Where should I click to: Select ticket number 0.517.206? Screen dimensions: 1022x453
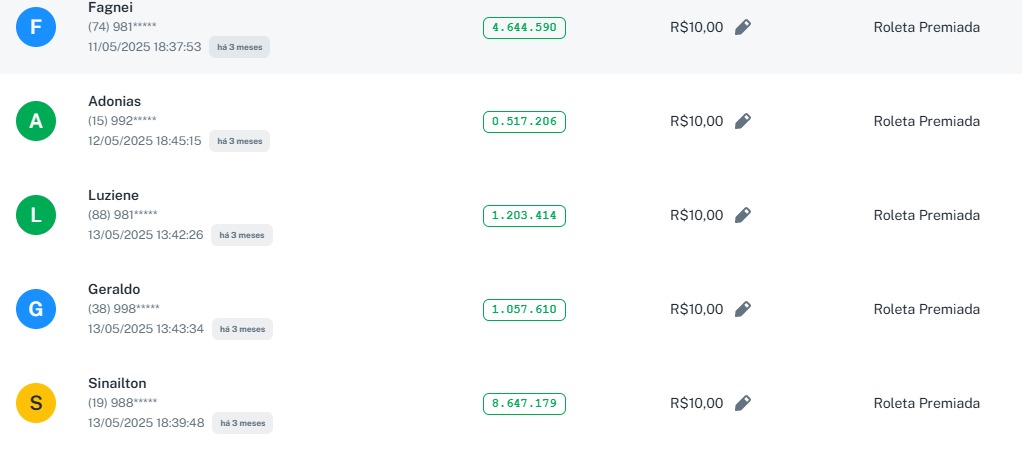coord(524,122)
